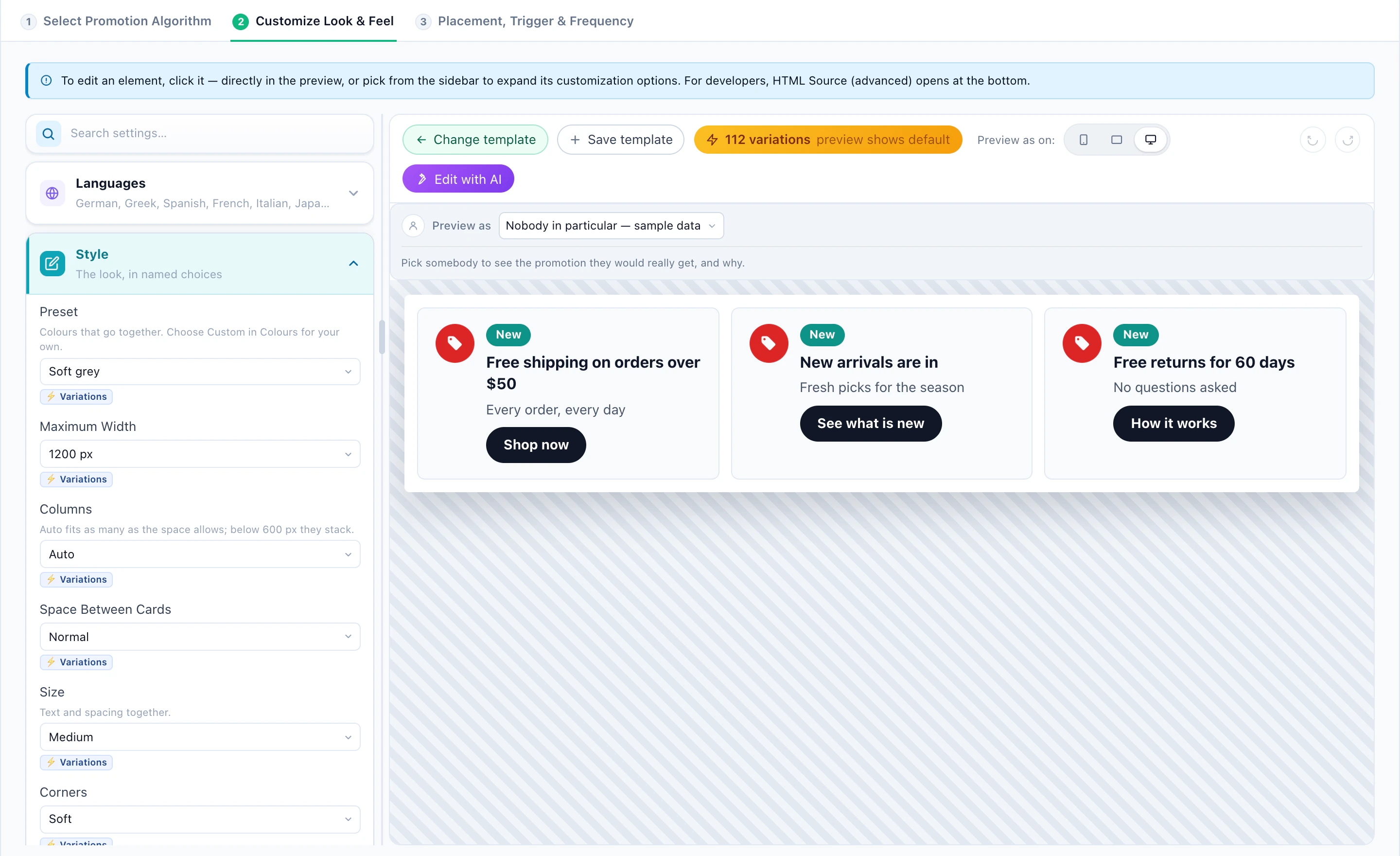The image size is (1400, 856).
Task: Expand the Languages section chevron
Action: coord(353,193)
